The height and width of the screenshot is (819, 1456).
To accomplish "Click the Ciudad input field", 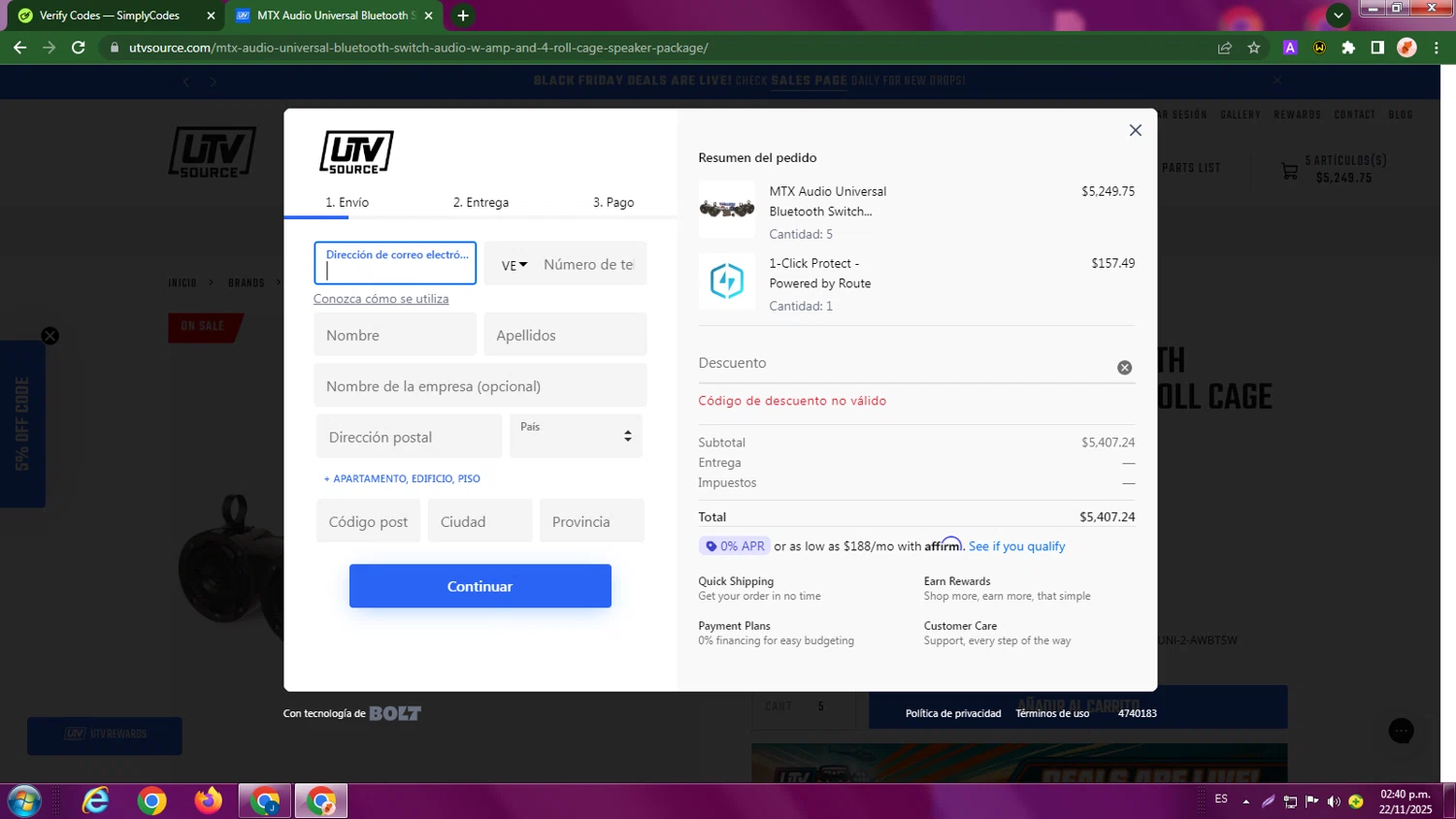I will tap(480, 521).
